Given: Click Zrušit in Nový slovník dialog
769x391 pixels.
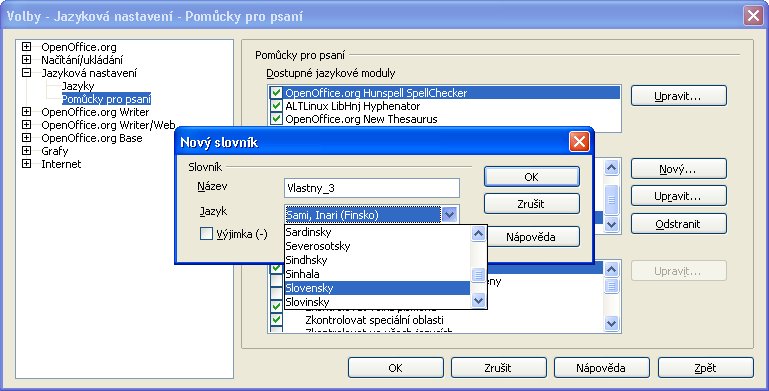Looking at the screenshot, I should [x=532, y=204].
